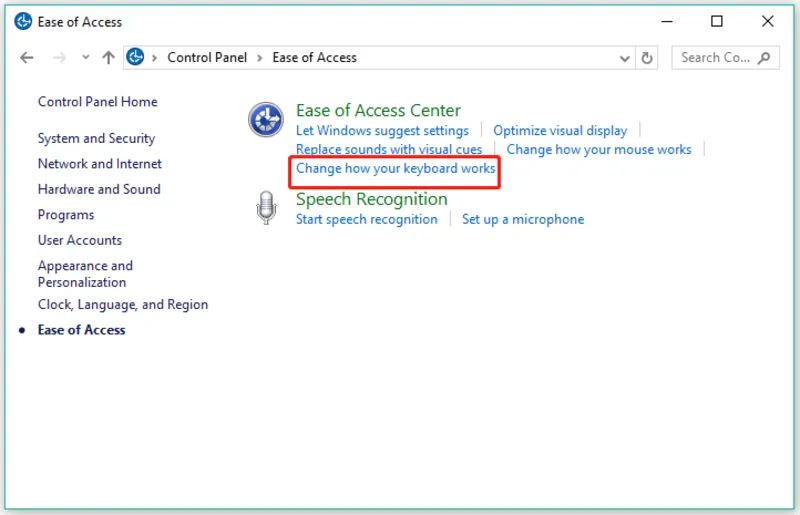Click Optimize visual display link

point(560,131)
